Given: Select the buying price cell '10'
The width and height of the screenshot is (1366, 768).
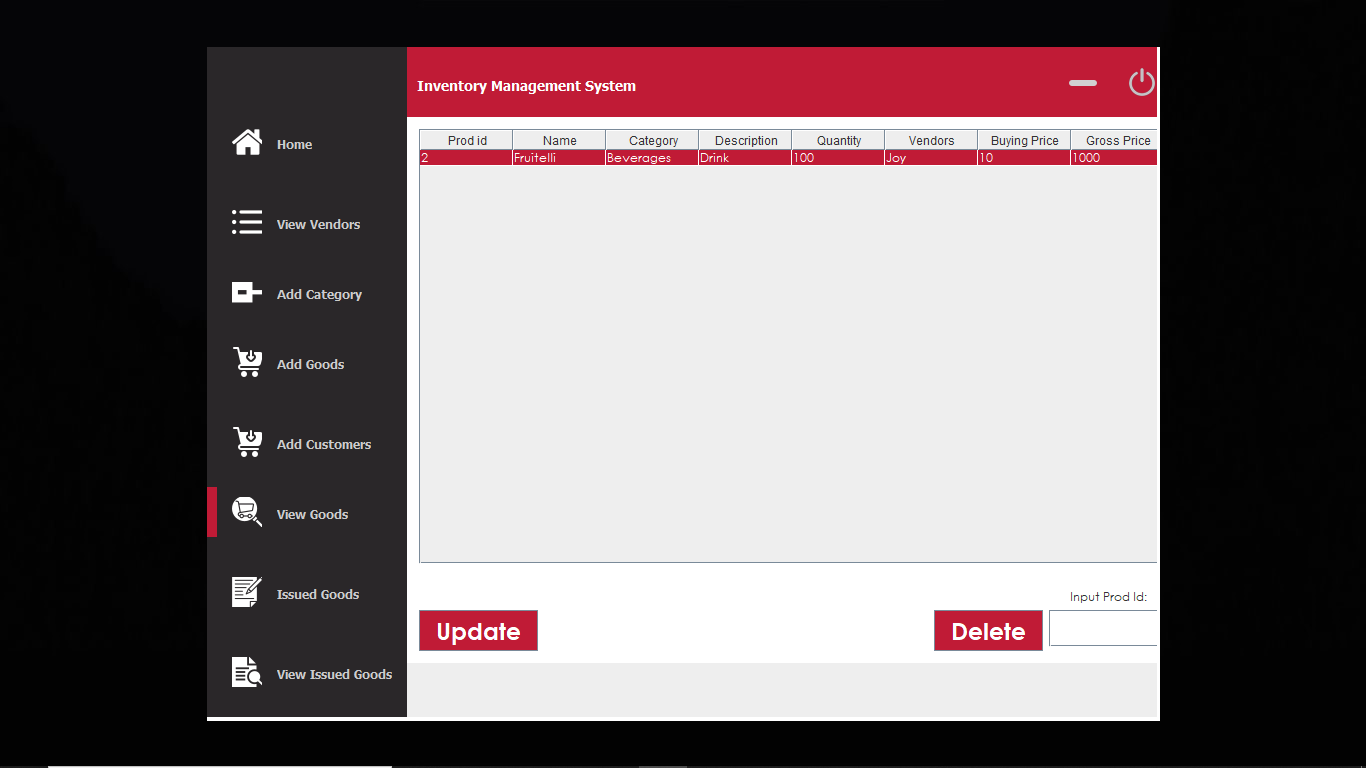Looking at the screenshot, I should tap(1024, 158).
